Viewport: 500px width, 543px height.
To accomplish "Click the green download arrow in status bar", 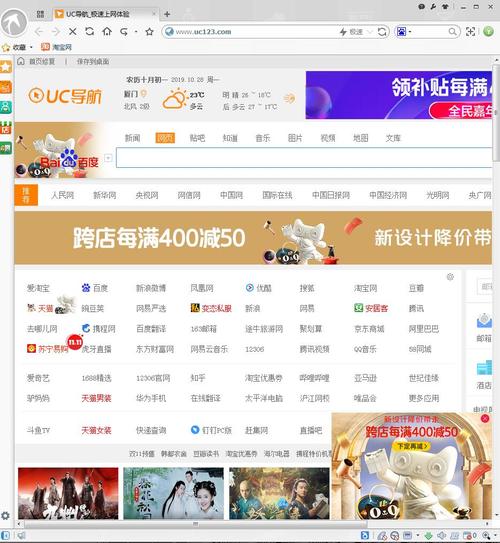I will tap(429, 536).
